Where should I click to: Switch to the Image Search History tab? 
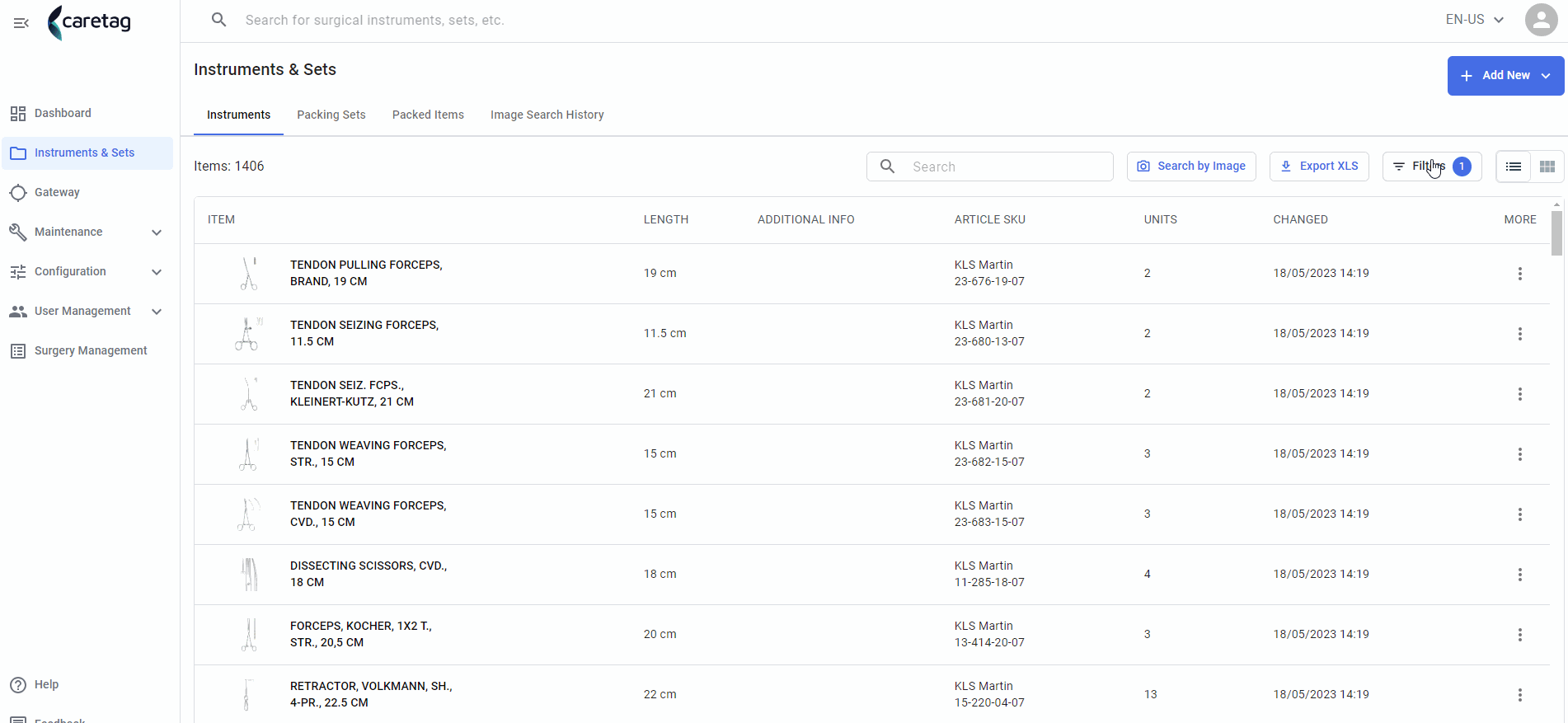point(547,115)
